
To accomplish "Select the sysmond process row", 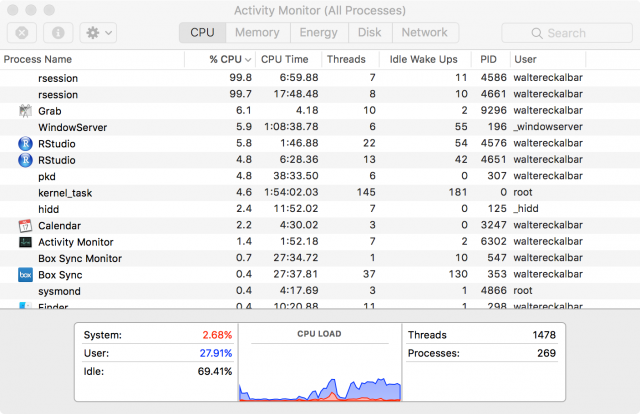I will point(320,291).
